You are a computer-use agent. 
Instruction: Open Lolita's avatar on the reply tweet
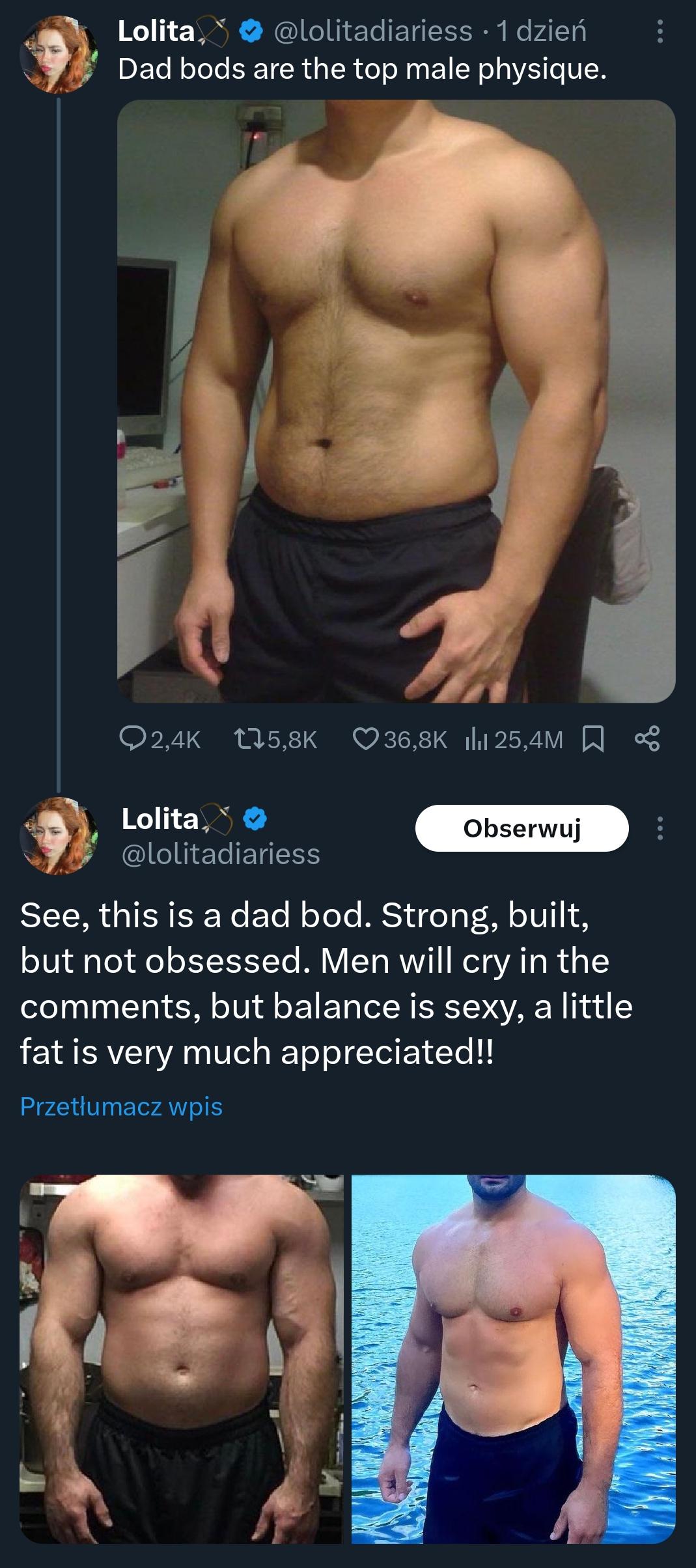(59, 836)
